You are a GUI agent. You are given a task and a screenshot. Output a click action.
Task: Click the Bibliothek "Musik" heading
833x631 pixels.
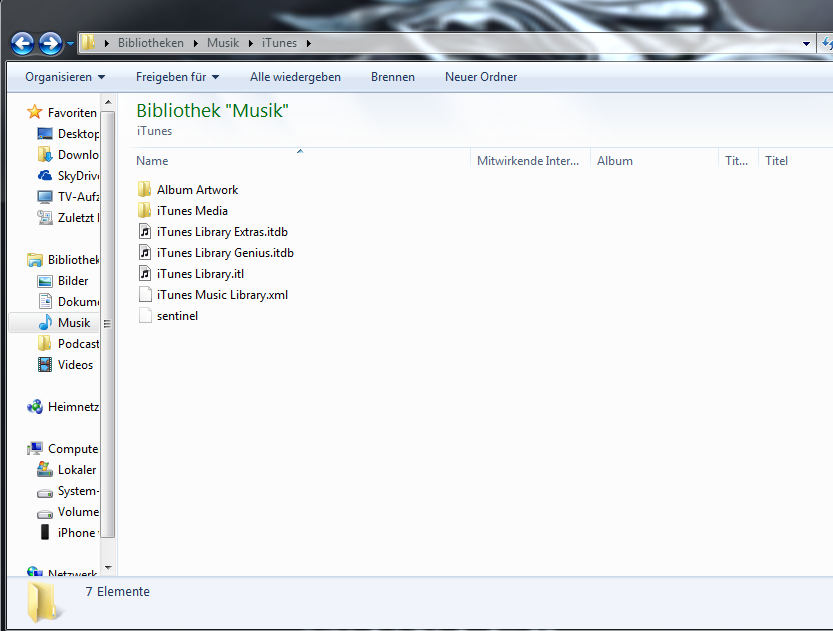click(212, 110)
